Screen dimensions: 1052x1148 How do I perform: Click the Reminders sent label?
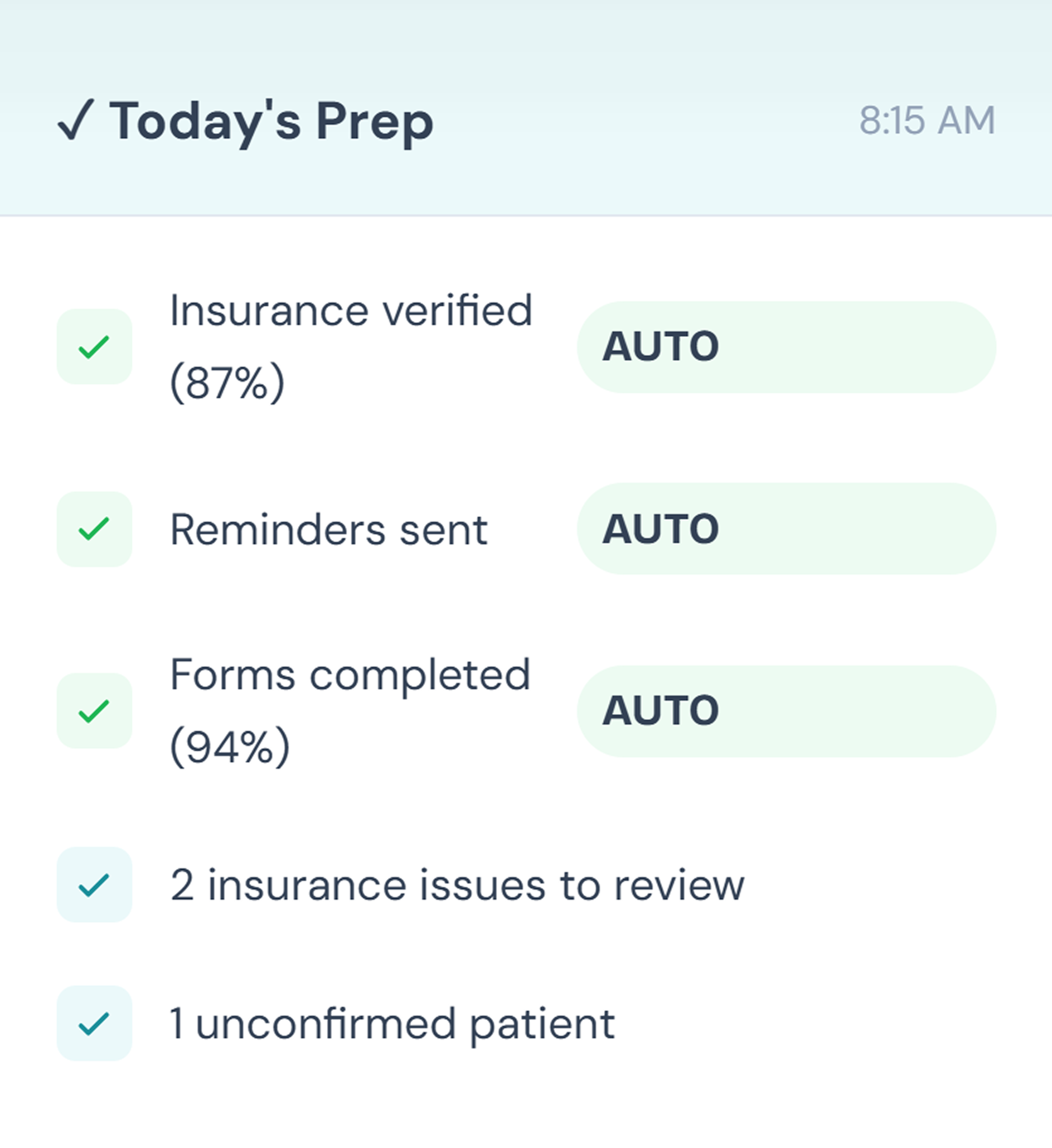(x=329, y=529)
